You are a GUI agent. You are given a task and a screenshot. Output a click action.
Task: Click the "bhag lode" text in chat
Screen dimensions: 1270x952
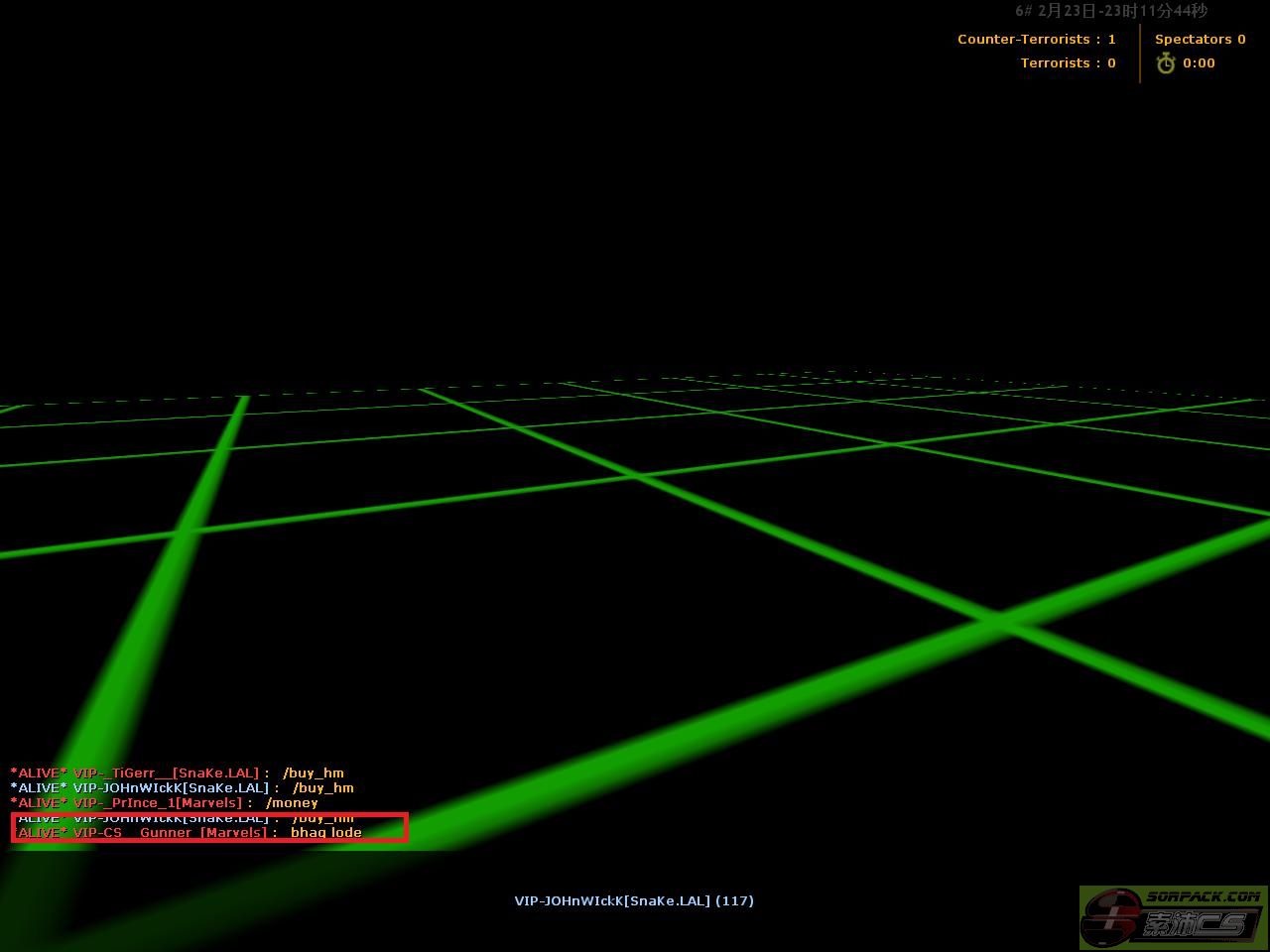pyautogui.click(x=325, y=833)
